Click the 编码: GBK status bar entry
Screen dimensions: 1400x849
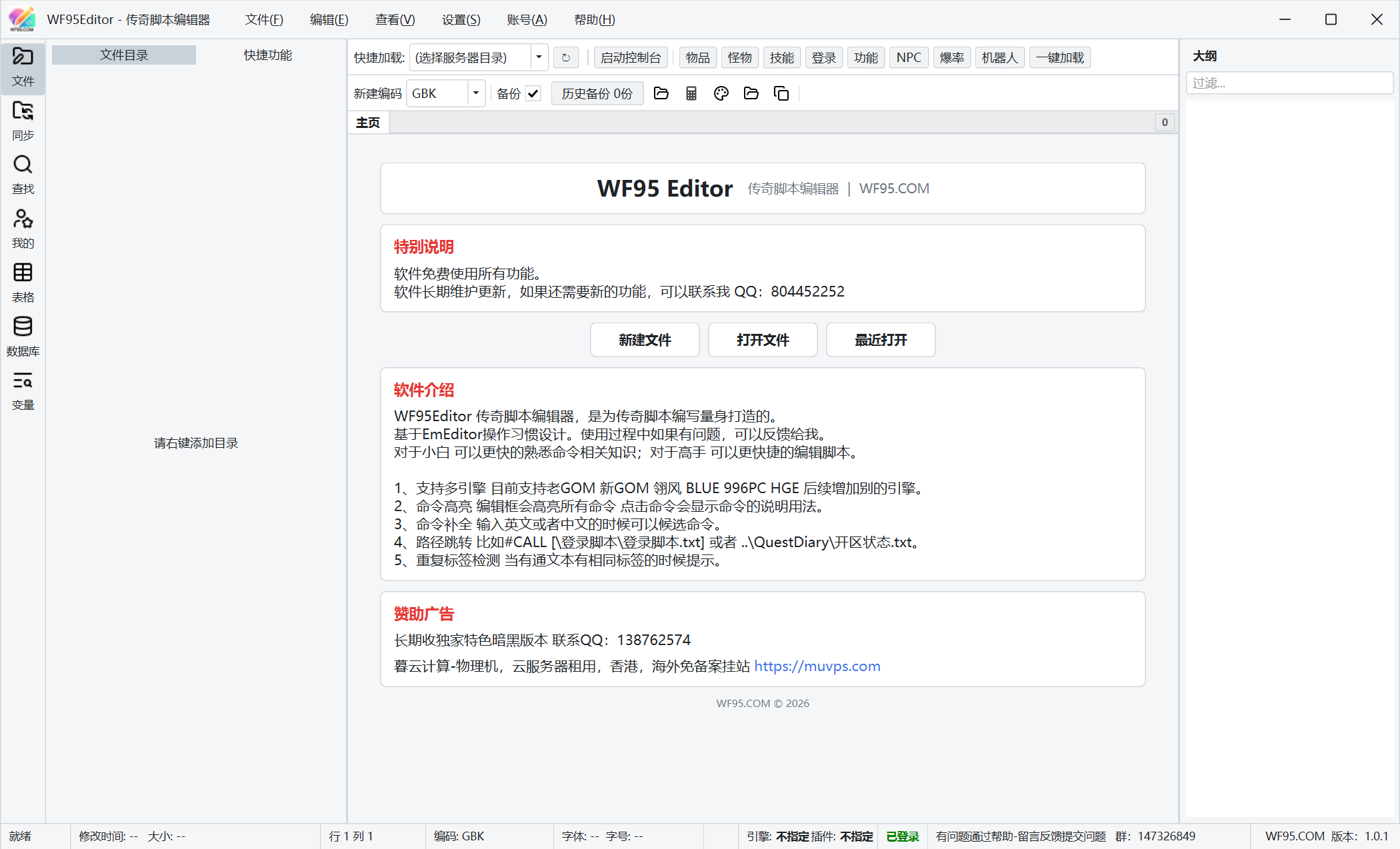[x=459, y=836]
